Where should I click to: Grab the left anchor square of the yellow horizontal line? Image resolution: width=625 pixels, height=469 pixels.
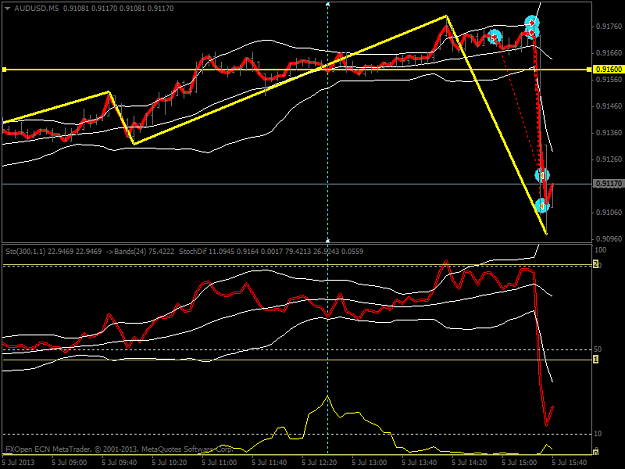coord(4,70)
